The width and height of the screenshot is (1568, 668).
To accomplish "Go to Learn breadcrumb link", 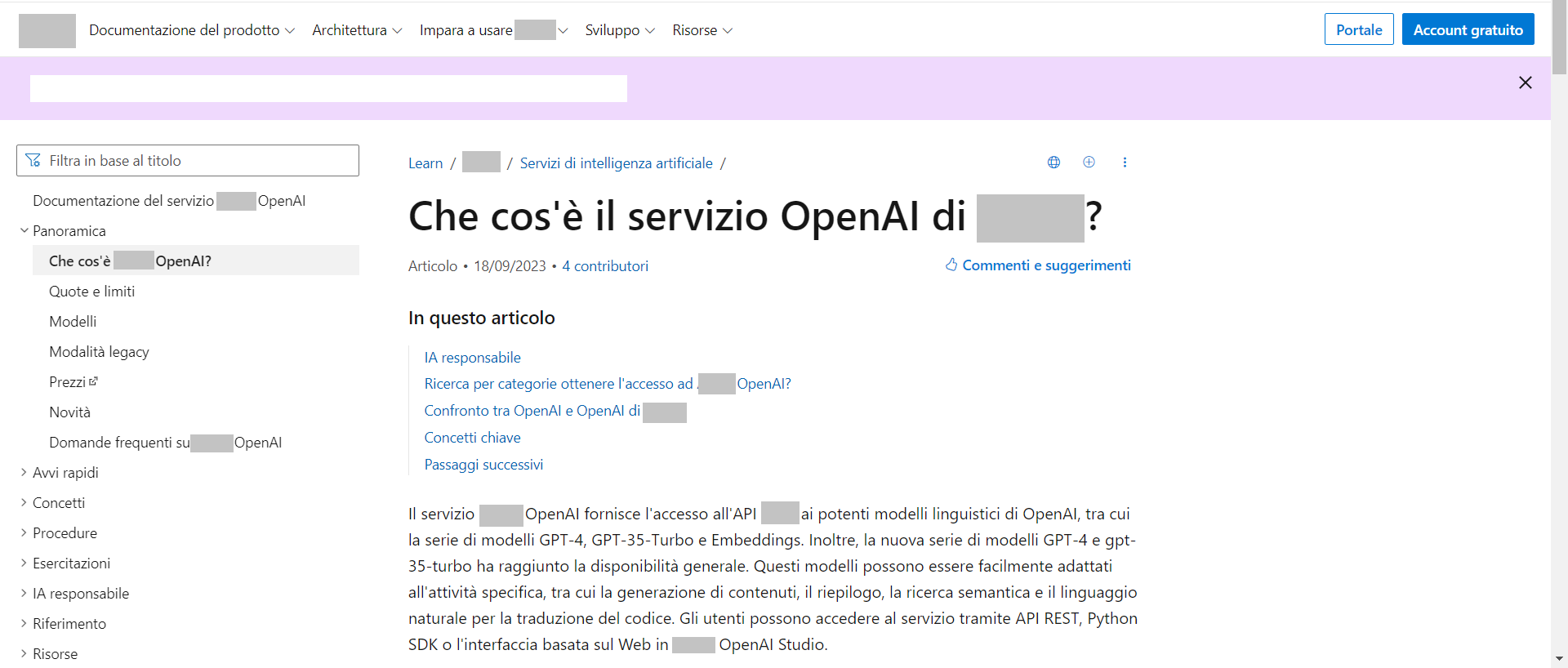I will tap(425, 163).
